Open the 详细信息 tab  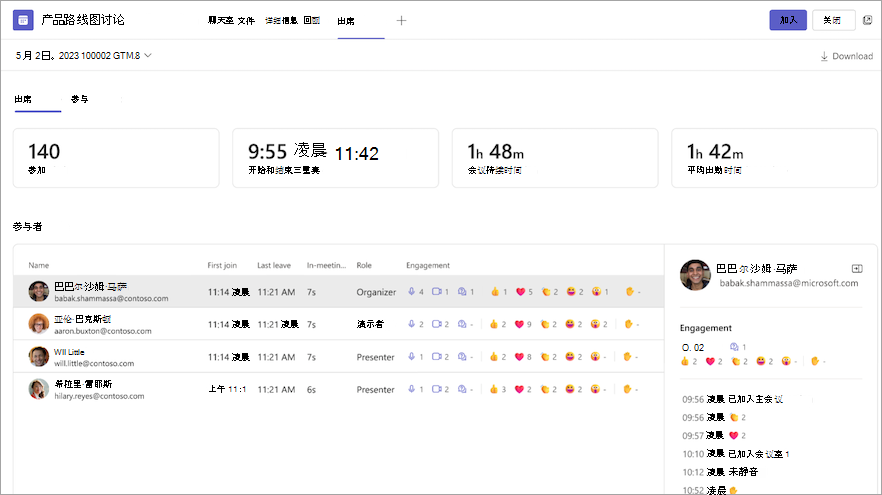(281, 21)
